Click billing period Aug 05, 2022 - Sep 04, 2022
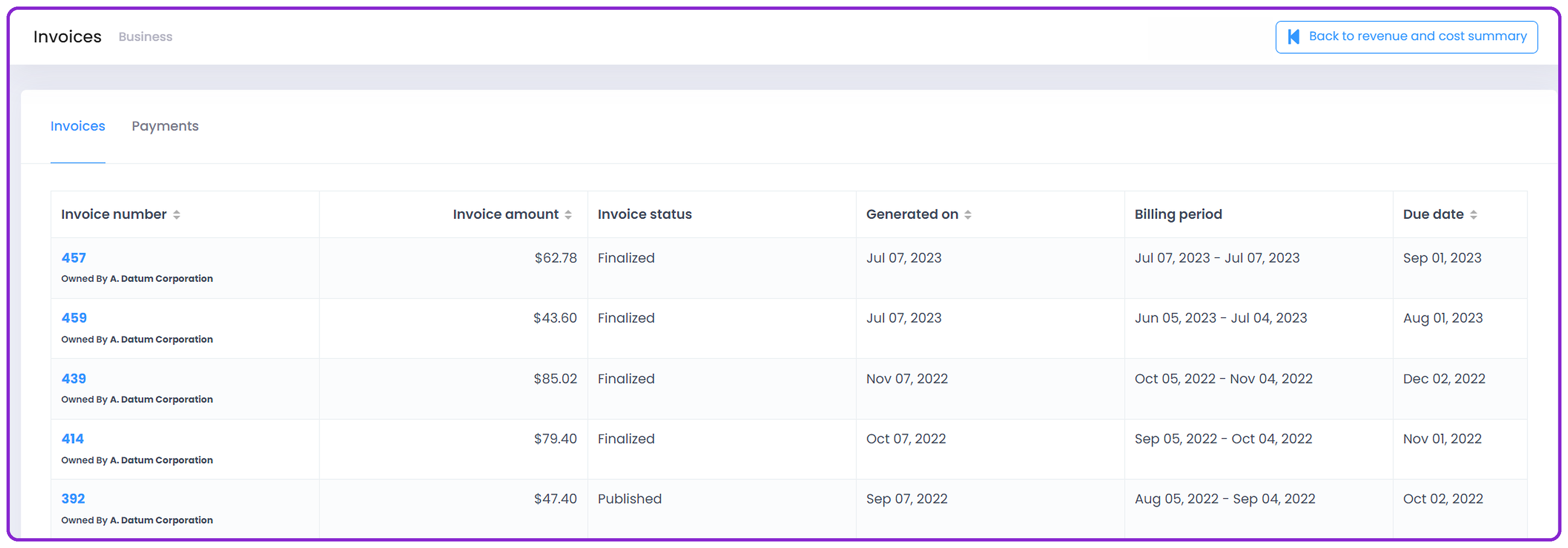 (x=1225, y=499)
